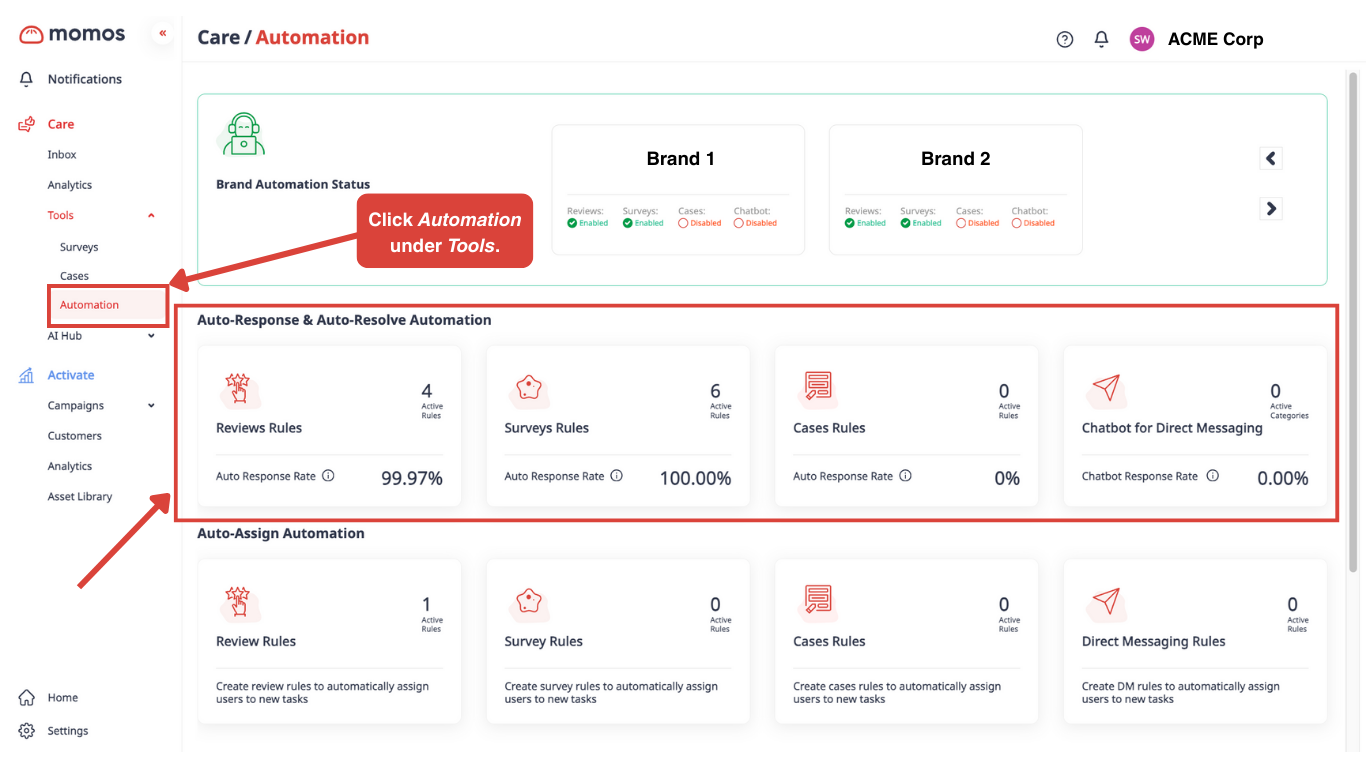This screenshot has height=768, width=1366.
Task: Click the momos logo icon
Action: tap(33, 33)
